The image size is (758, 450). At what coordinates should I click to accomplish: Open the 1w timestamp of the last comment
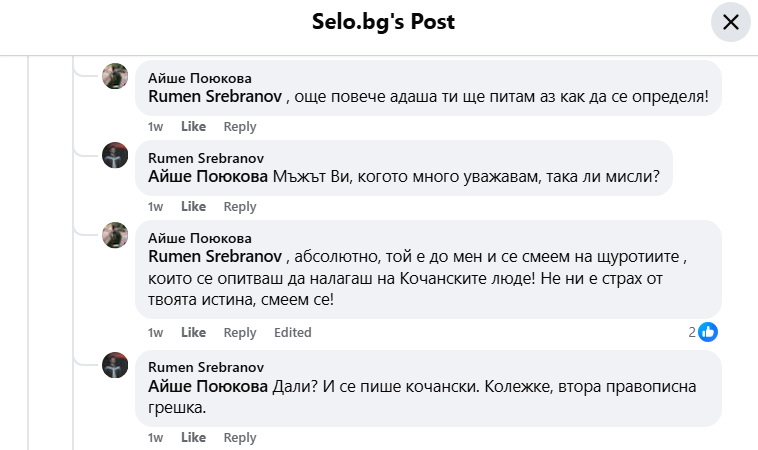(156, 438)
